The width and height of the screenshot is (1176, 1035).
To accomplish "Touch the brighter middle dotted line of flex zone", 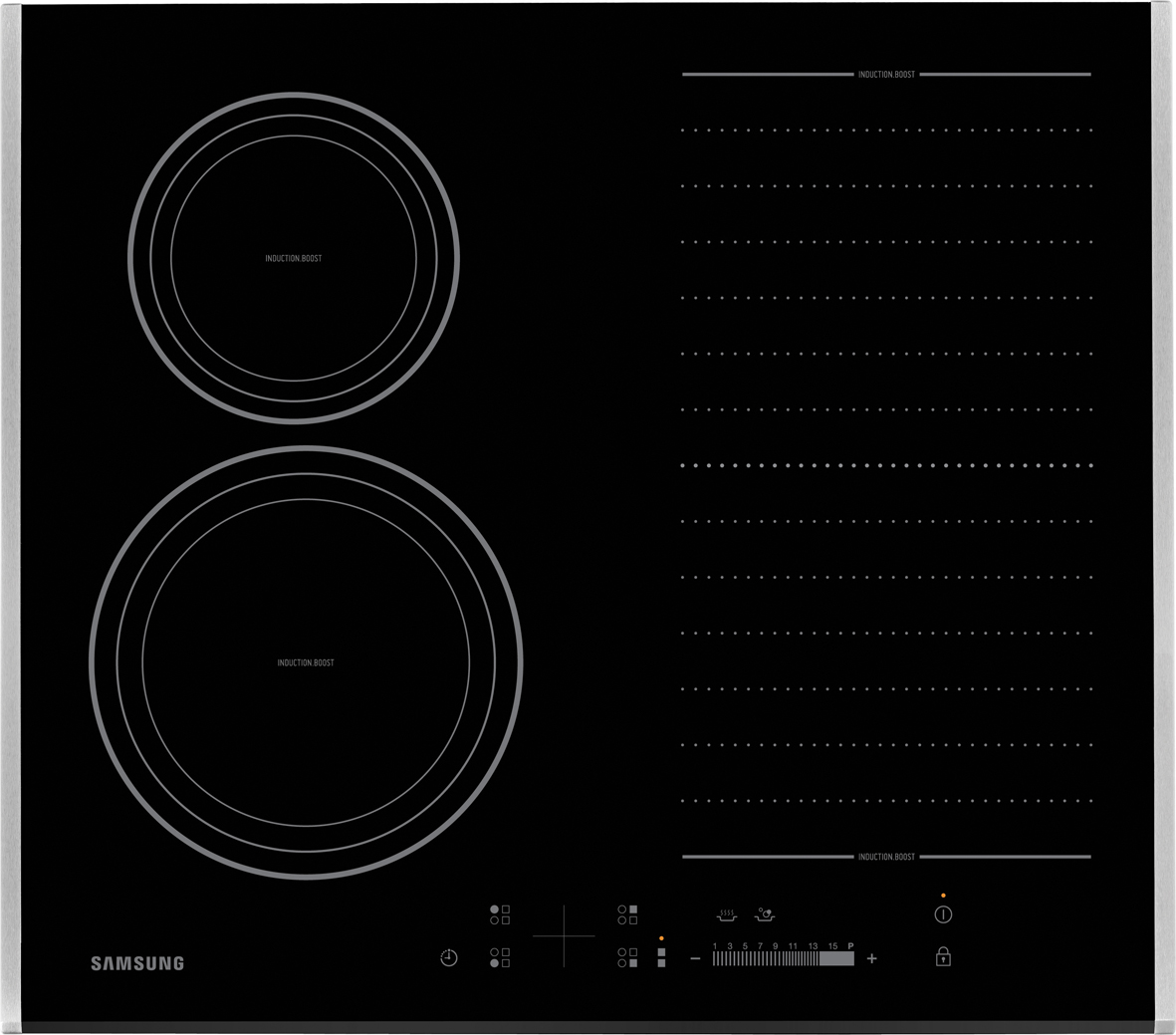I will tap(886, 465).
